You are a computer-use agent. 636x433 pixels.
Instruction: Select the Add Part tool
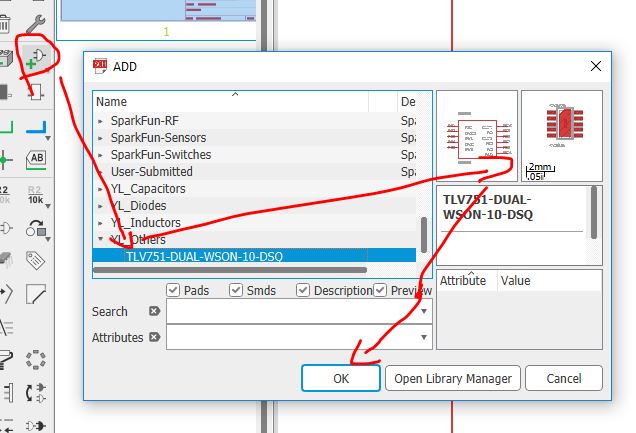tap(38, 57)
